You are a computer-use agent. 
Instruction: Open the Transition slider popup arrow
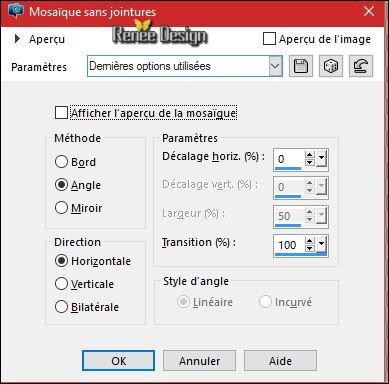click(321, 244)
